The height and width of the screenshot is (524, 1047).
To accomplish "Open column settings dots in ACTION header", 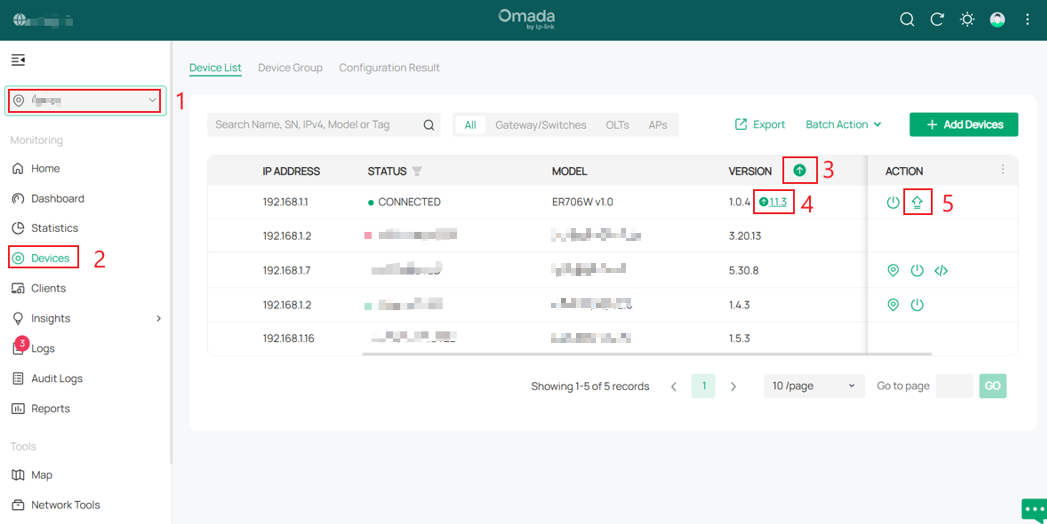I will (1002, 170).
